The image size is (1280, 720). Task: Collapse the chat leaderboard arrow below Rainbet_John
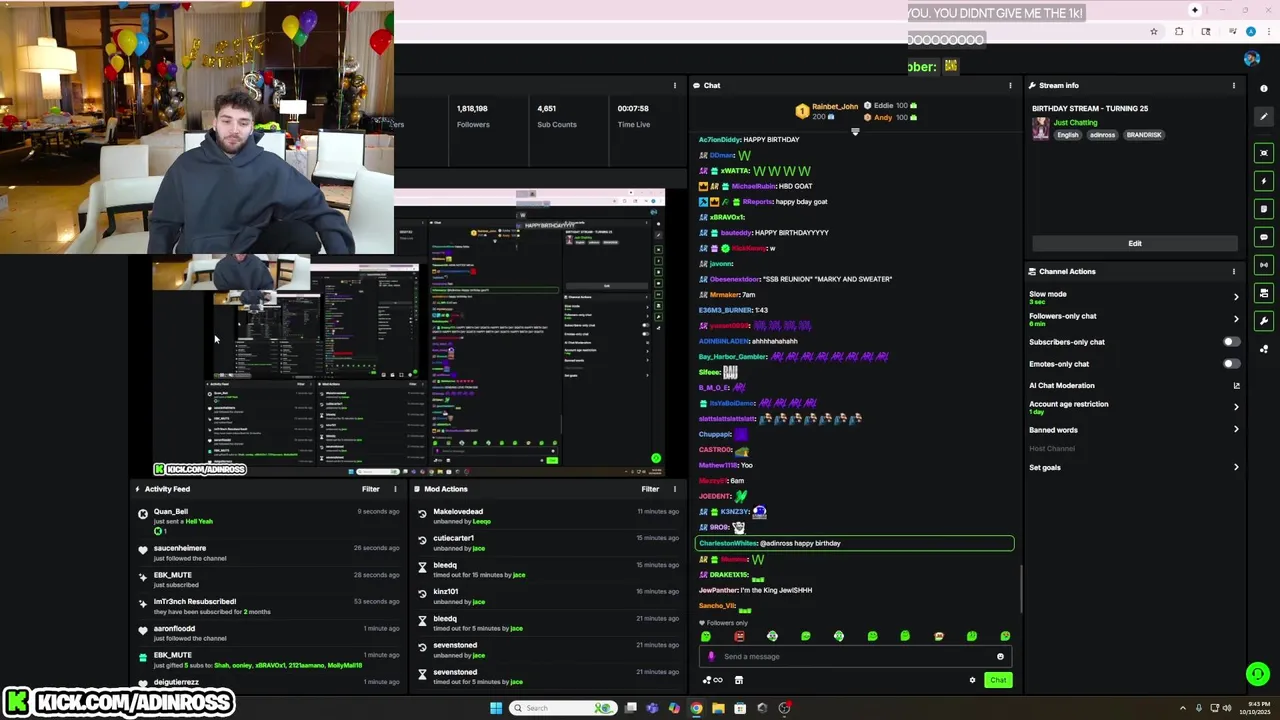(x=855, y=132)
